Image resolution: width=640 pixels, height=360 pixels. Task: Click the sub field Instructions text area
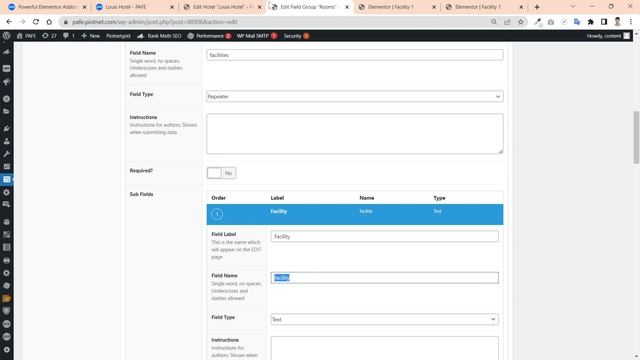point(384,348)
